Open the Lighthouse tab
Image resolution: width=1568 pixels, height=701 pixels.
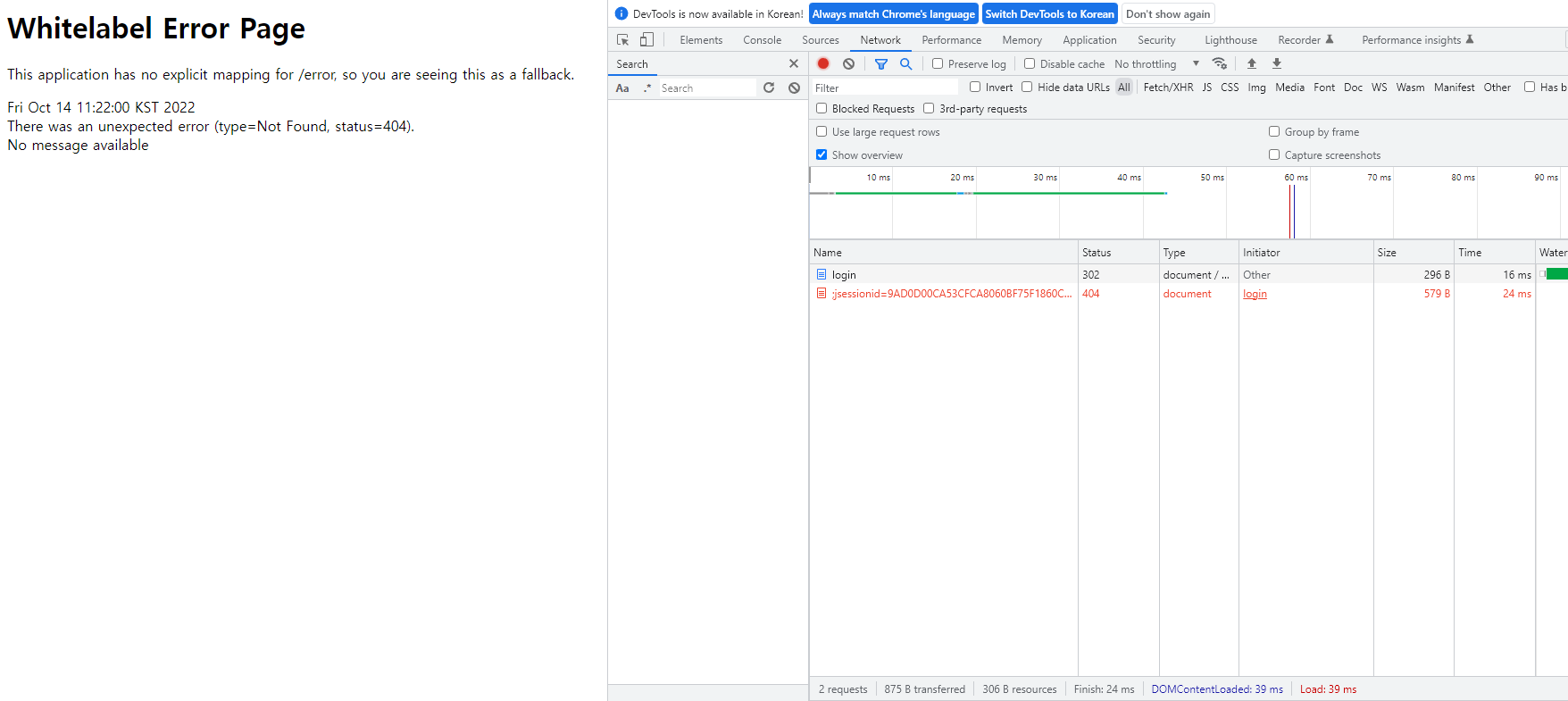tap(1230, 40)
